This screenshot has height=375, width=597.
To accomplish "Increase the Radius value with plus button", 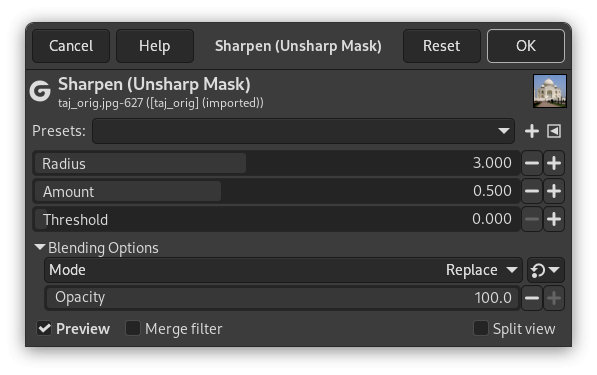I will pos(554,163).
